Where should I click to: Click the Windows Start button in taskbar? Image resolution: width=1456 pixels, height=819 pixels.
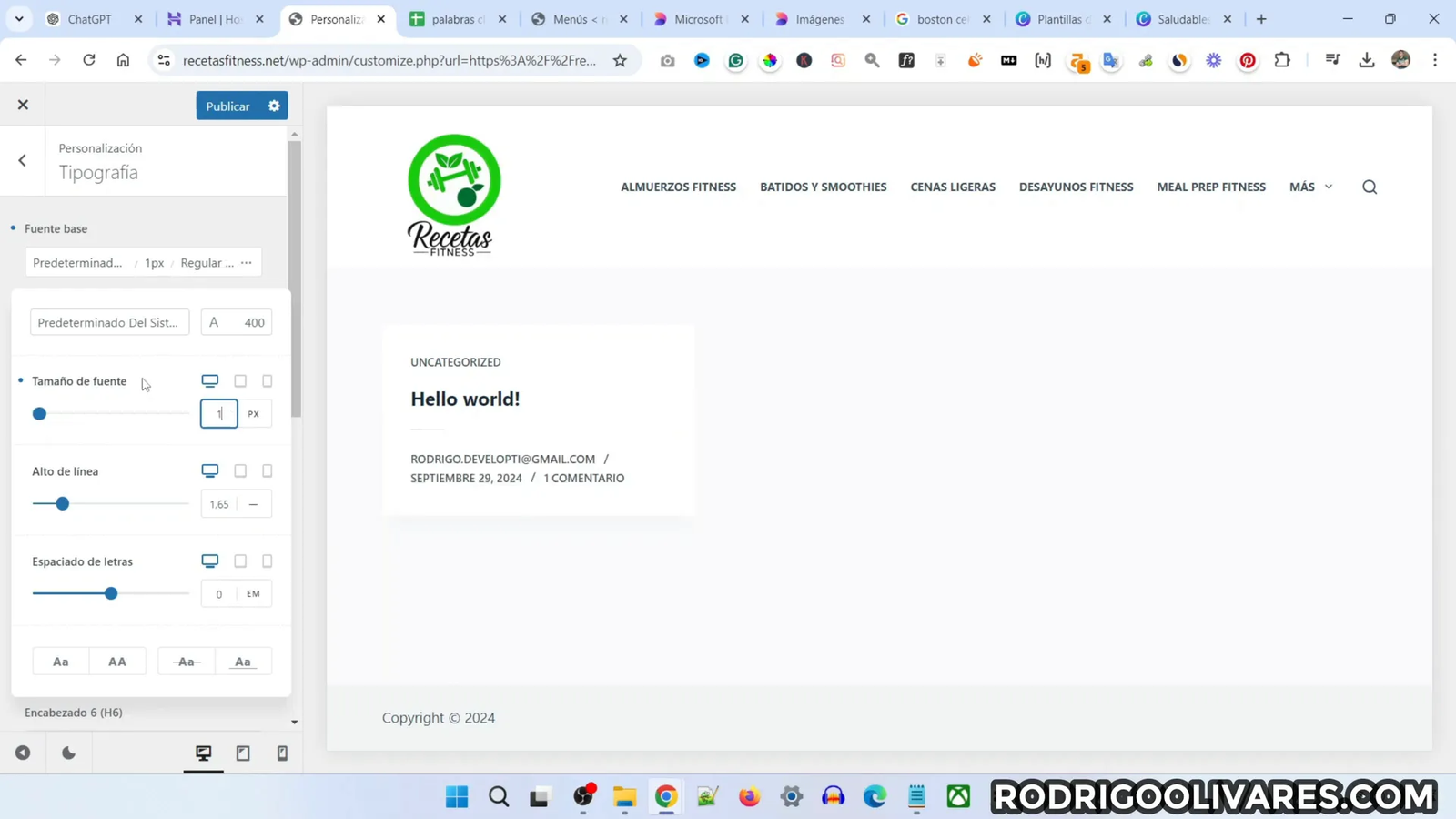coord(457,796)
